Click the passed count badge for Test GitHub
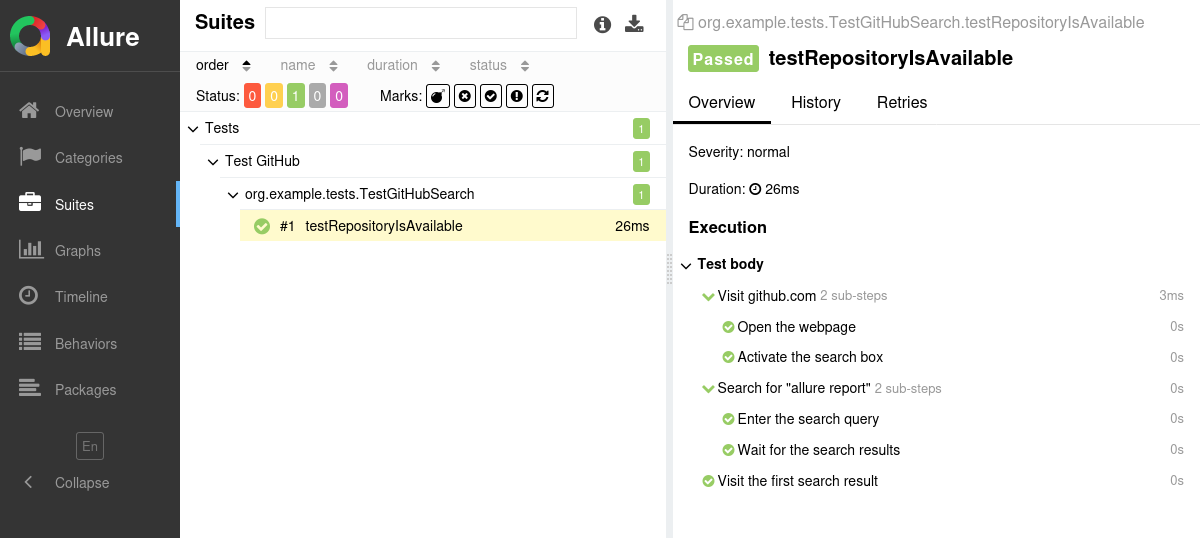 tap(641, 161)
